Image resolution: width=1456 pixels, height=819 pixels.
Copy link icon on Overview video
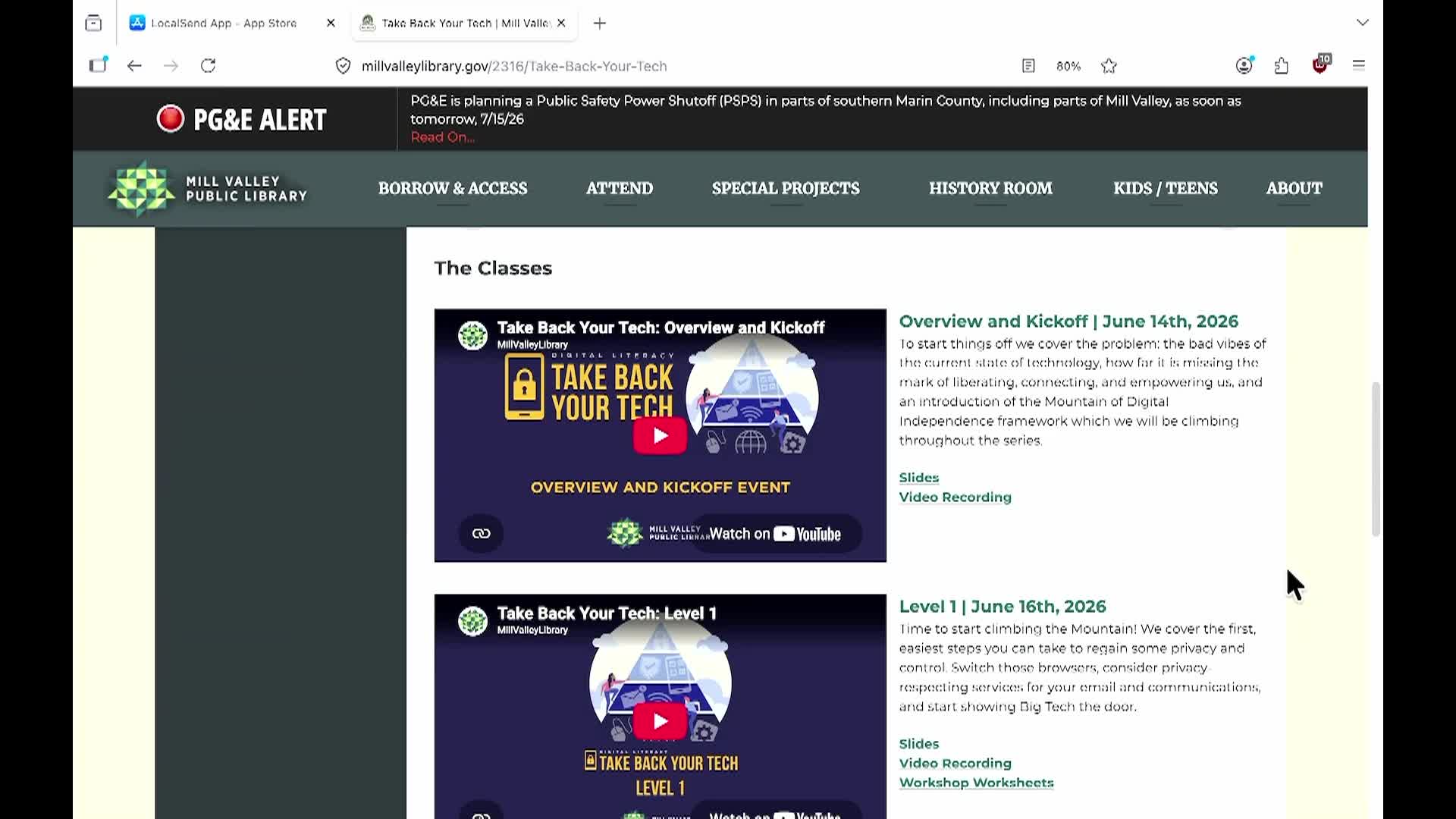(x=482, y=533)
